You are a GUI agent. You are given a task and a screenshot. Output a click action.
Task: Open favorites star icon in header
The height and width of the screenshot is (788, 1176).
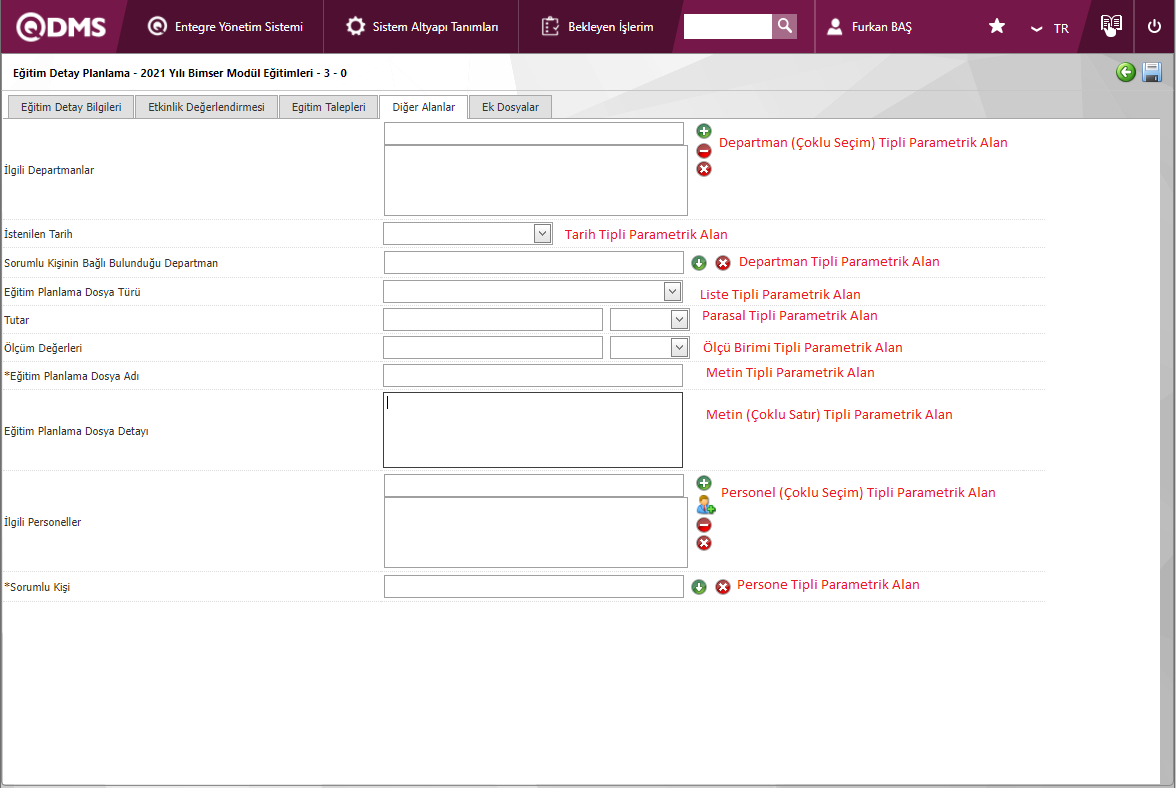click(x=997, y=27)
